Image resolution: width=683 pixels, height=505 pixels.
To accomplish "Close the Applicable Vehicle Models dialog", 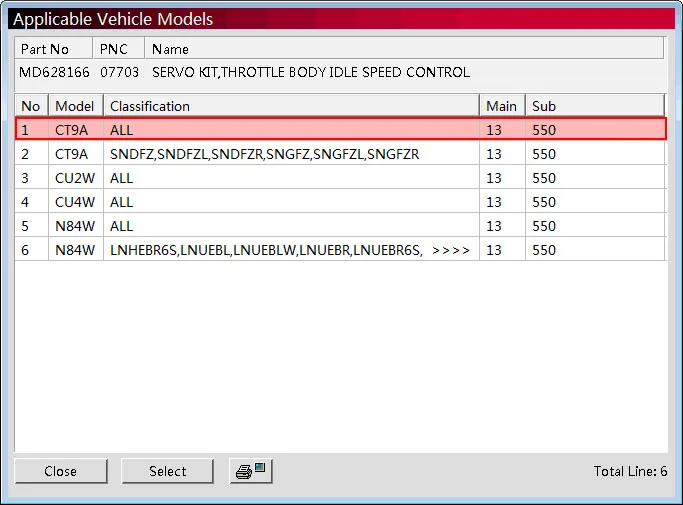I will pos(61,471).
